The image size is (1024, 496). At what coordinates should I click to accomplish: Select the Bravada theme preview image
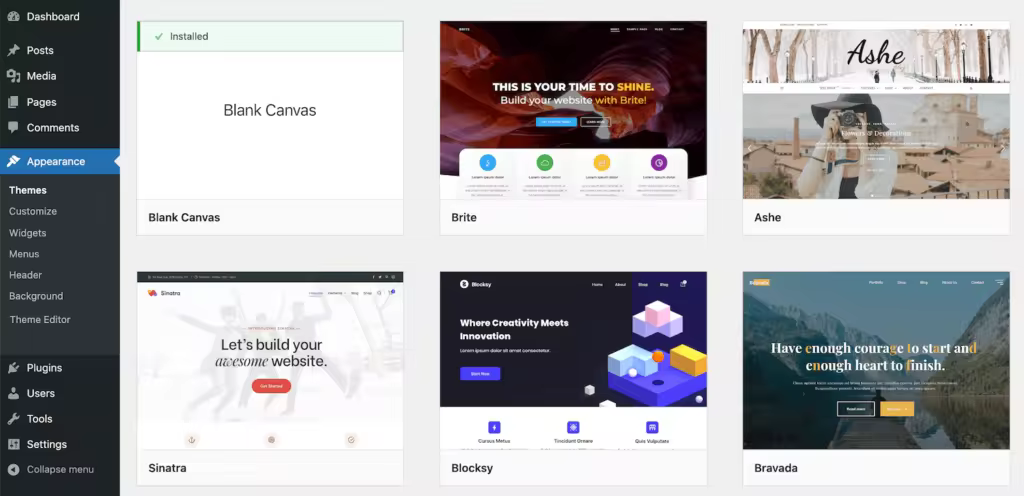point(876,360)
